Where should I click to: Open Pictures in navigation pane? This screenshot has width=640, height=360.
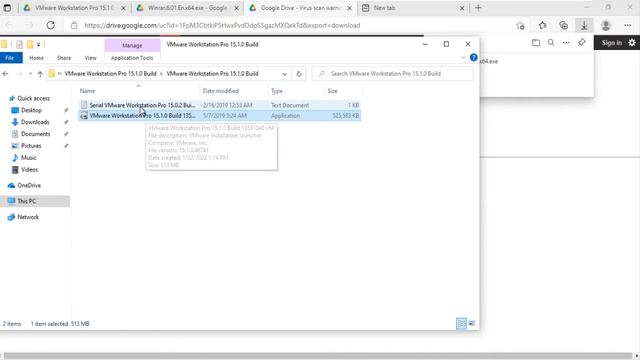[31, 146]
